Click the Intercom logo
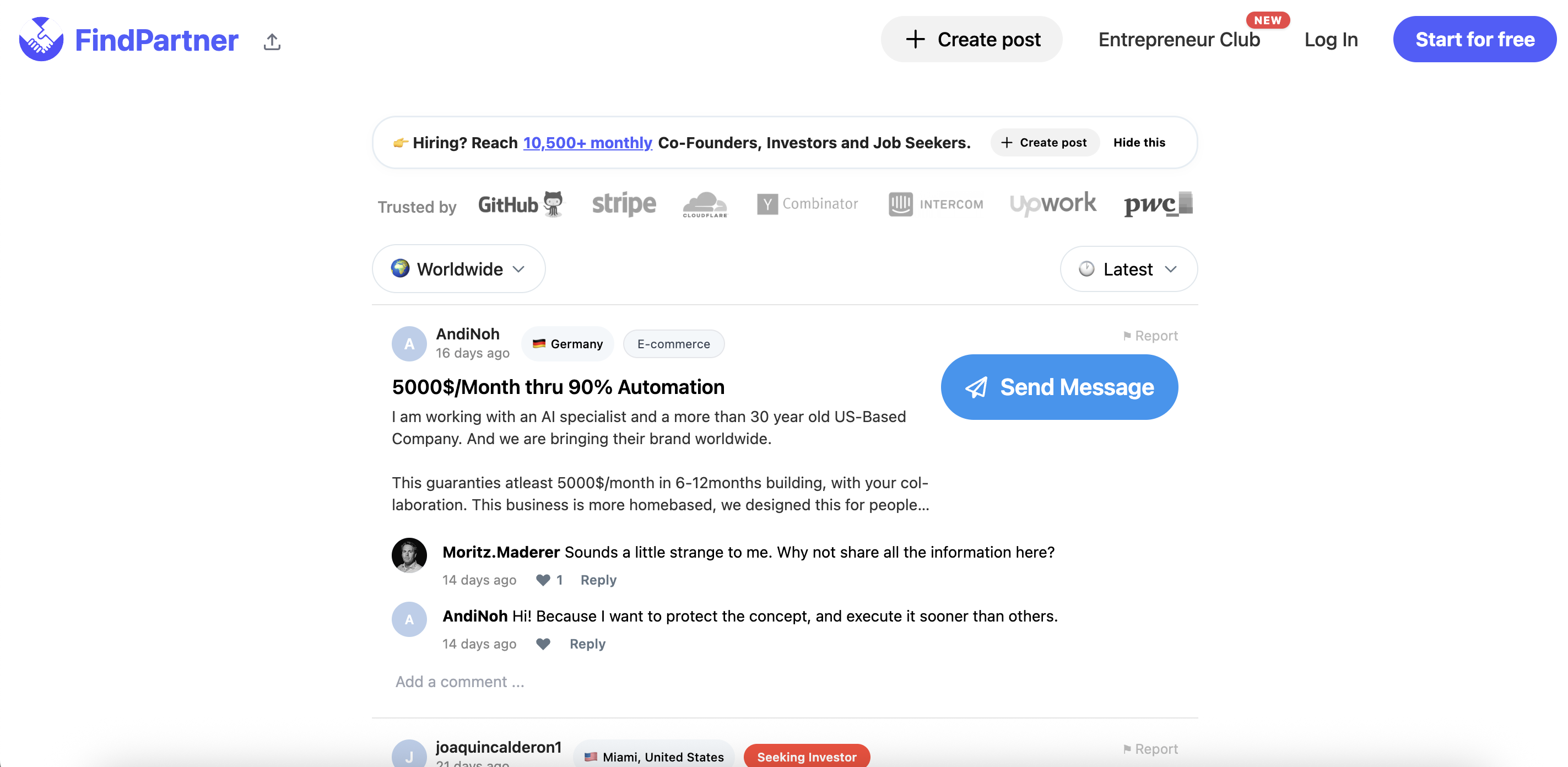 tap(936, 204)
